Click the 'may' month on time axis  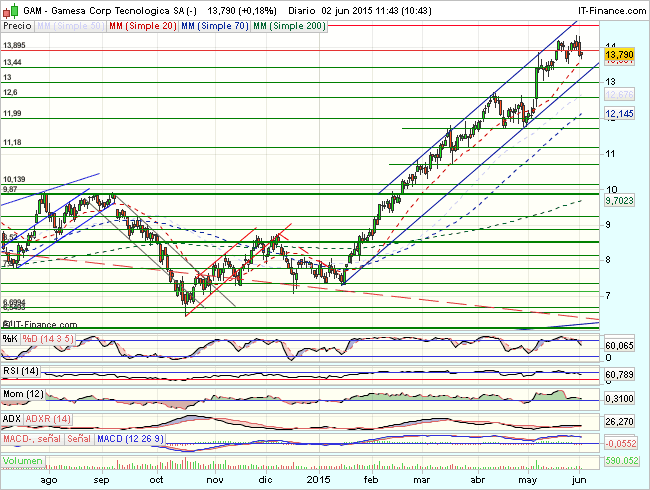[528, 480]
